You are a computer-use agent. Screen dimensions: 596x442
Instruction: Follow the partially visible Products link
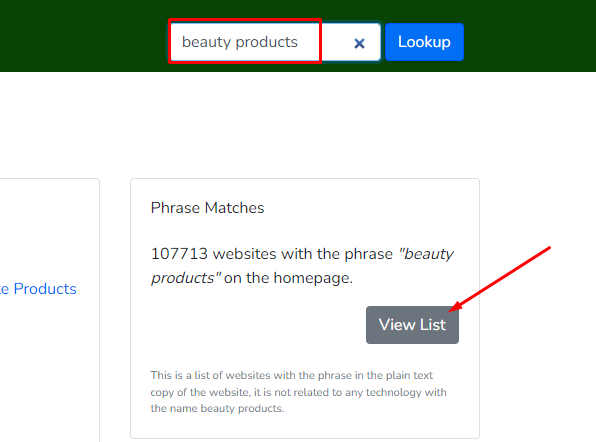coord(38,289)
